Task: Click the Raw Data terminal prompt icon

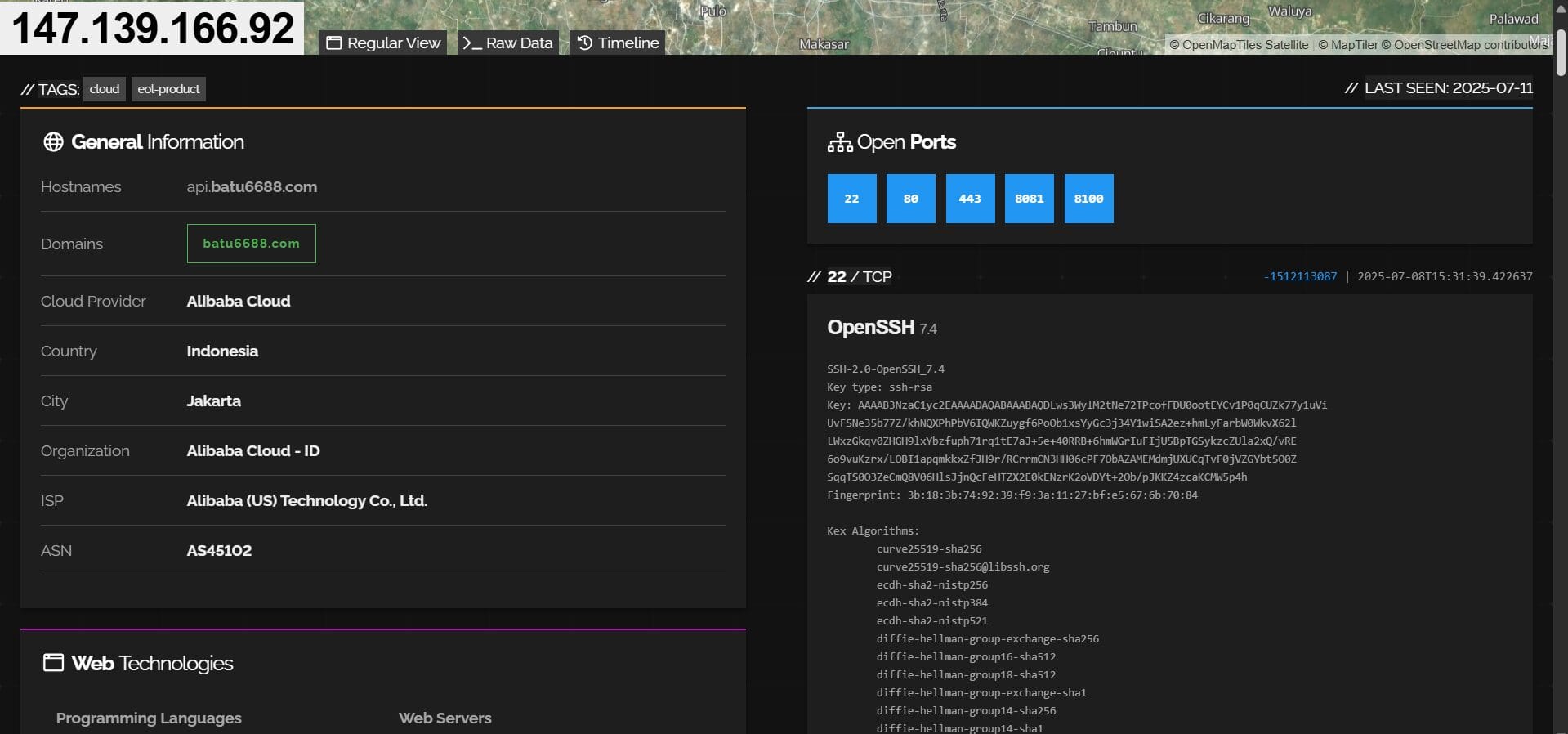Action: coord(471,43)
